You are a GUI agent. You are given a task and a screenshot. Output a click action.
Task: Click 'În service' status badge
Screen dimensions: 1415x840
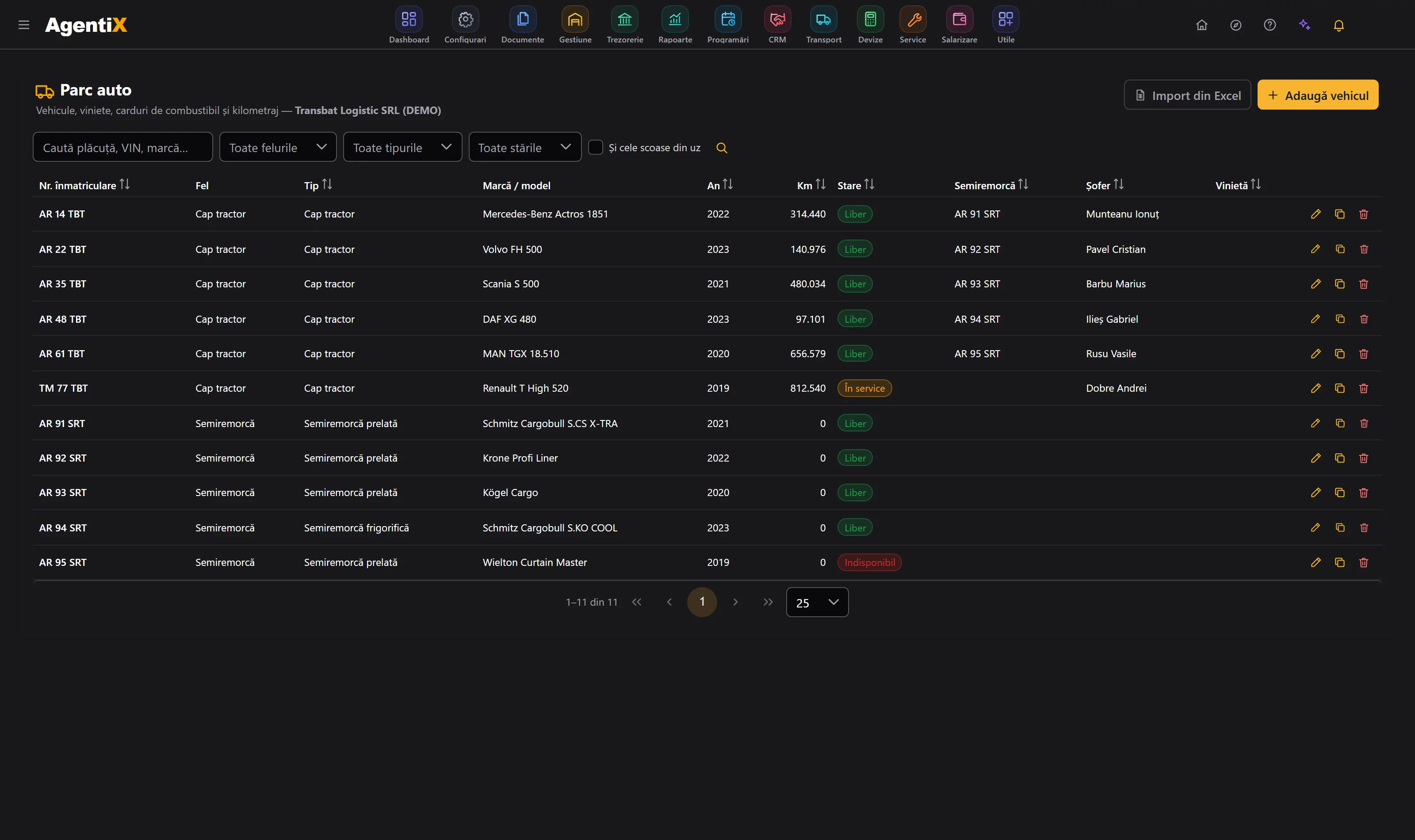864,388
